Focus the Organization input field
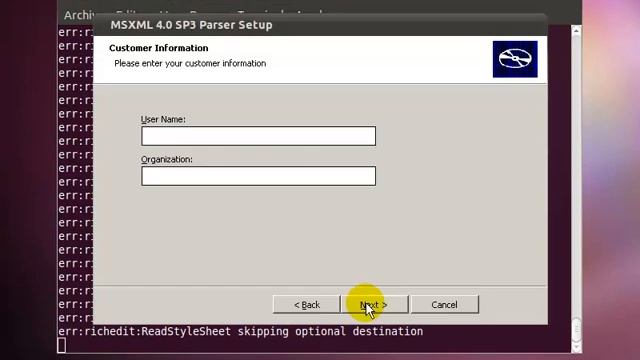The width and height of the screenshot is (640, 360). pyautogui.click(x=258, y=176)
